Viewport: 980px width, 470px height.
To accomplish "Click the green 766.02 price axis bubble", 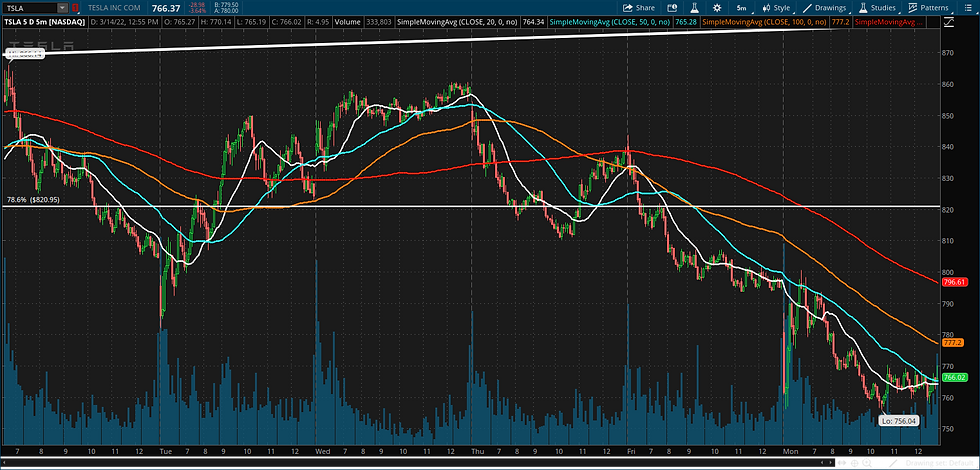I will pyautogui.click(x=954, y=377).
